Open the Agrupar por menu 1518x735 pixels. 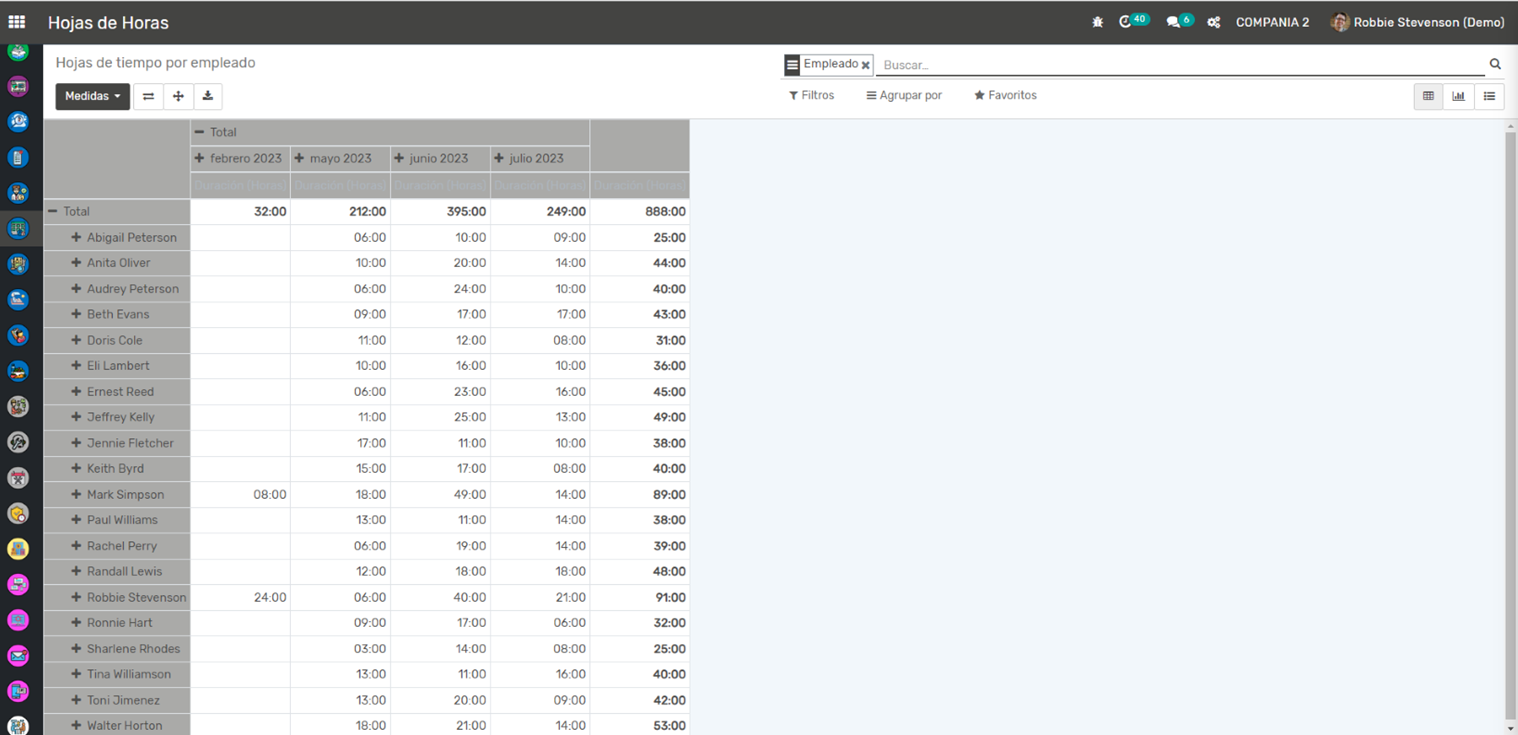(x=904, y=95)
